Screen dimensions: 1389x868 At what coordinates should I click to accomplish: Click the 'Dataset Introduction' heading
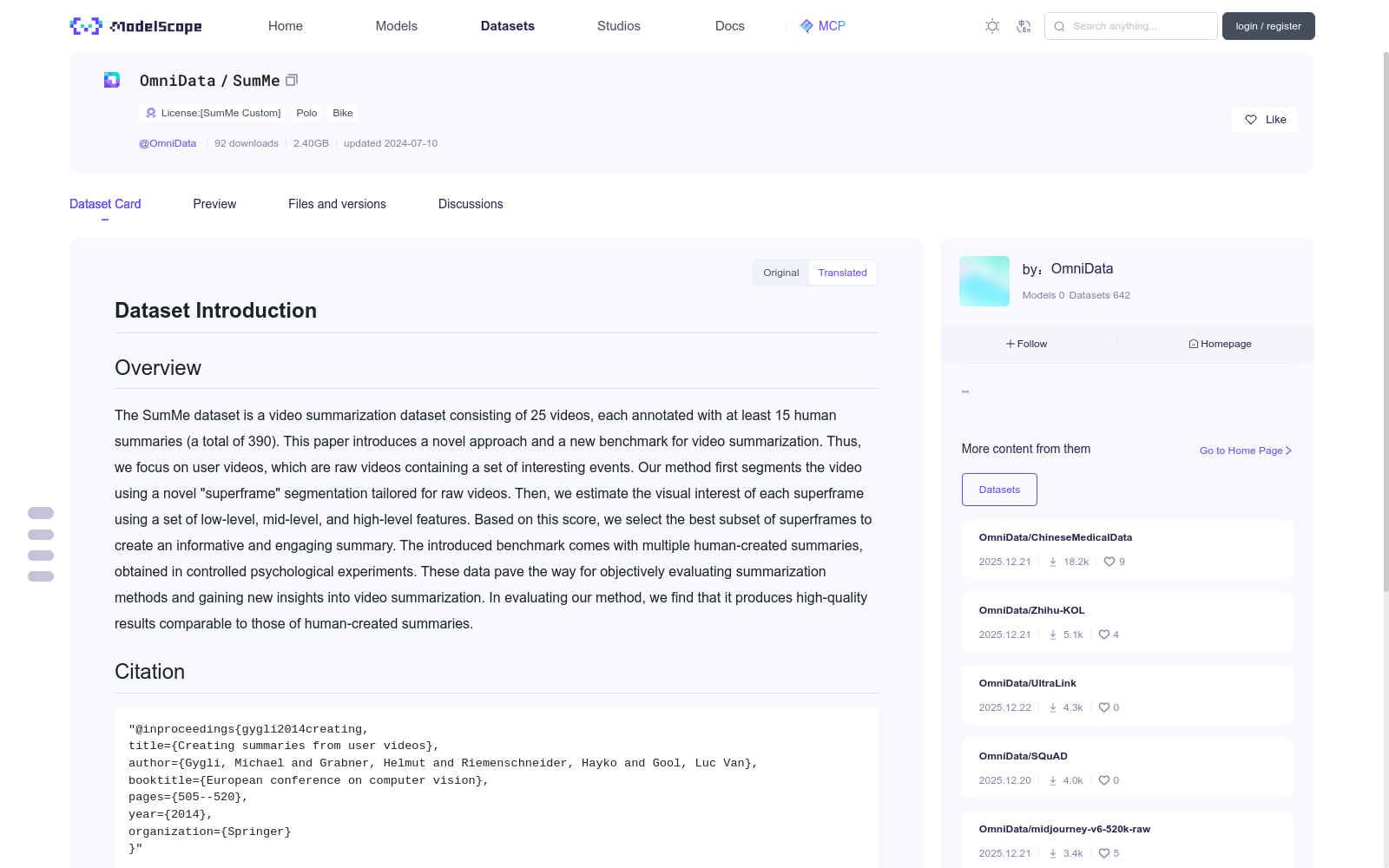pos(215,311)
